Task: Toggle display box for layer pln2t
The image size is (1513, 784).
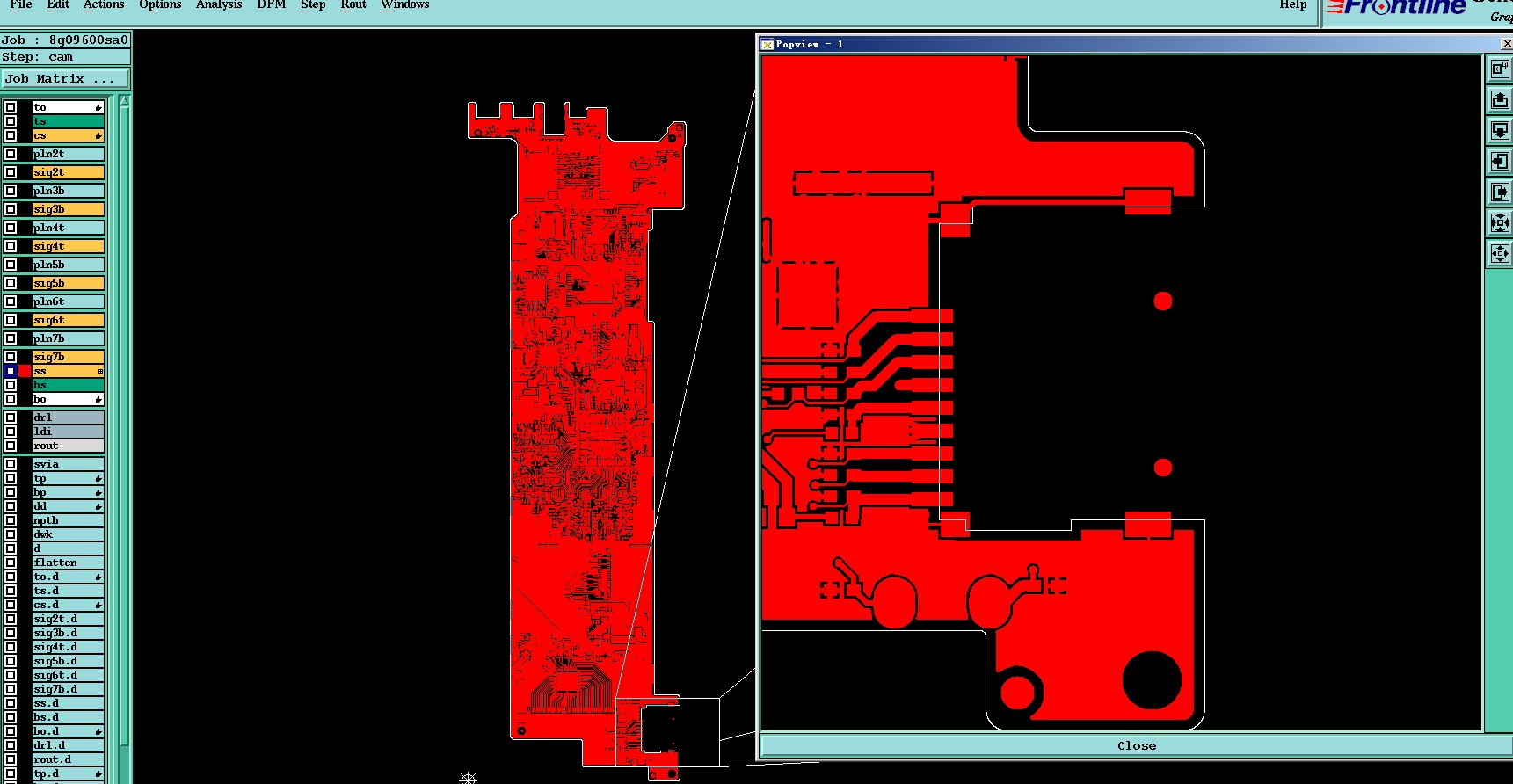Action: 11,154
